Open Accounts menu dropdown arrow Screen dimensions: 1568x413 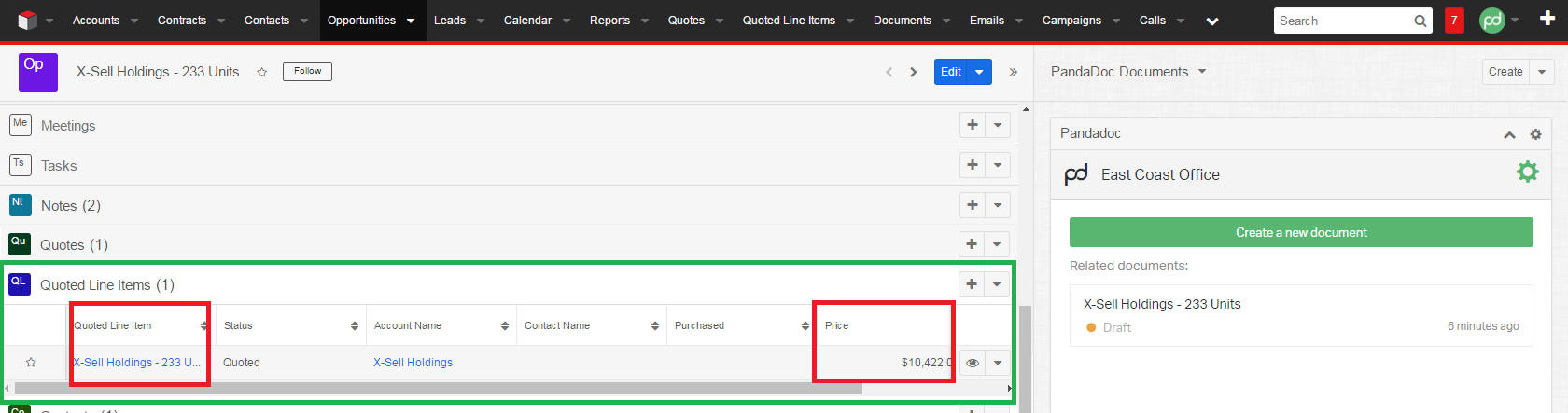pyautogui.click(x=134, y=21)
